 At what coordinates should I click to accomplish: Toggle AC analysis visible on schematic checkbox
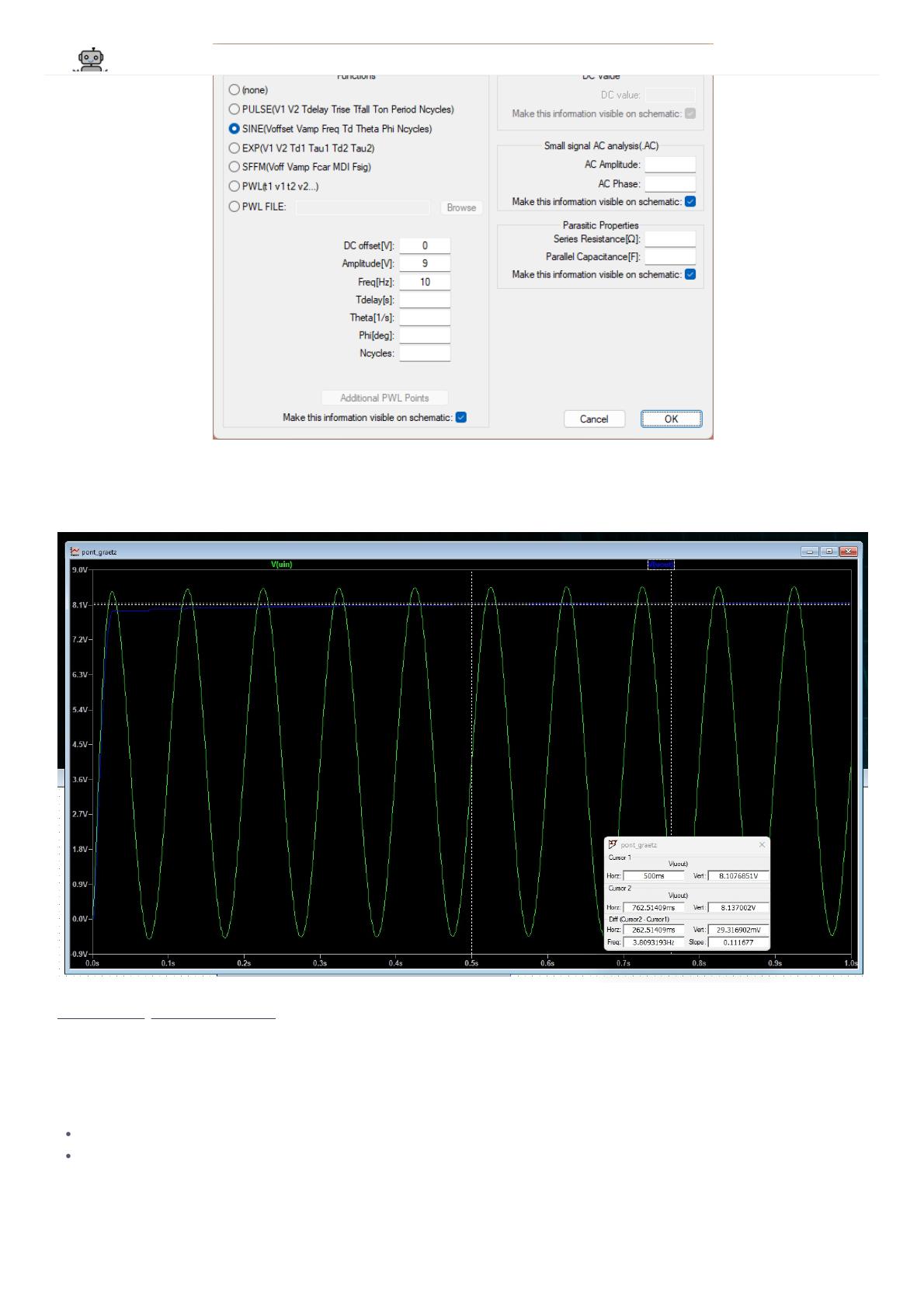690,202
